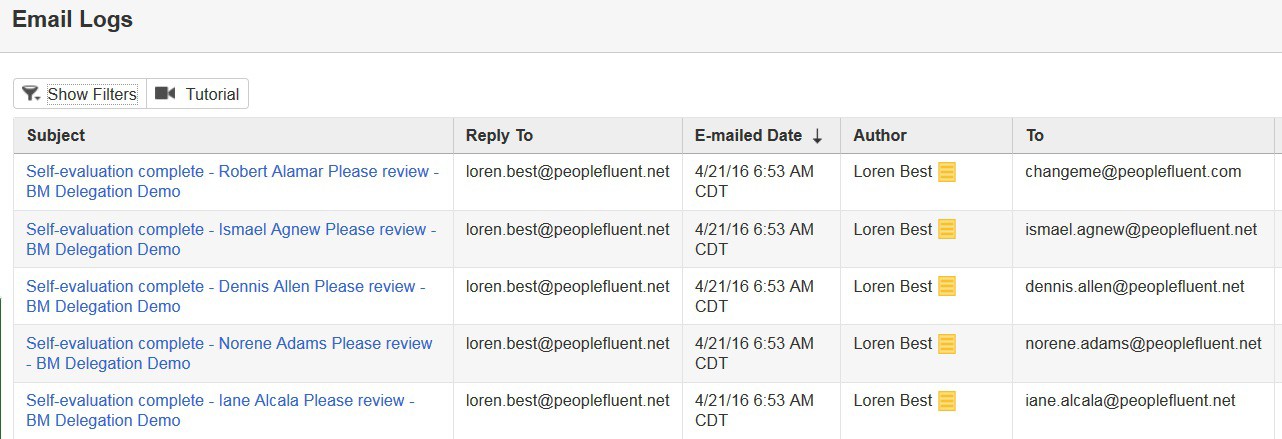Open Robert Alamar self-evaluation email link
This screenshot has width=1282, height=439.
coord(233,181)
